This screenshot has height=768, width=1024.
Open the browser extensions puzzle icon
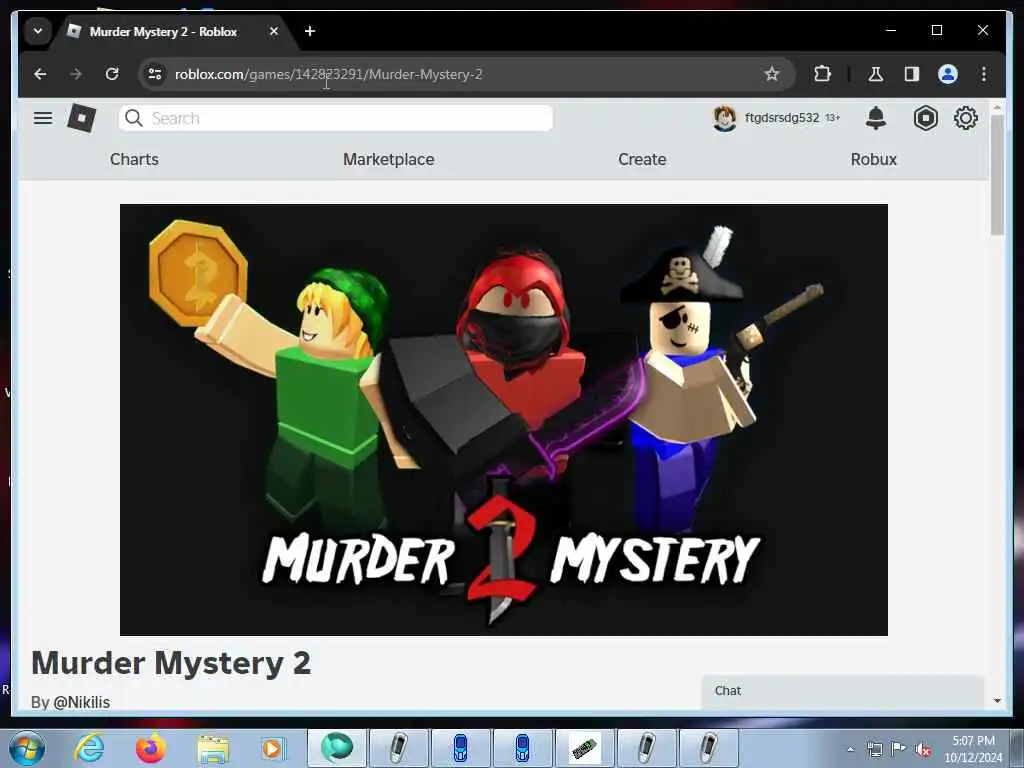(x=822, y=74)
